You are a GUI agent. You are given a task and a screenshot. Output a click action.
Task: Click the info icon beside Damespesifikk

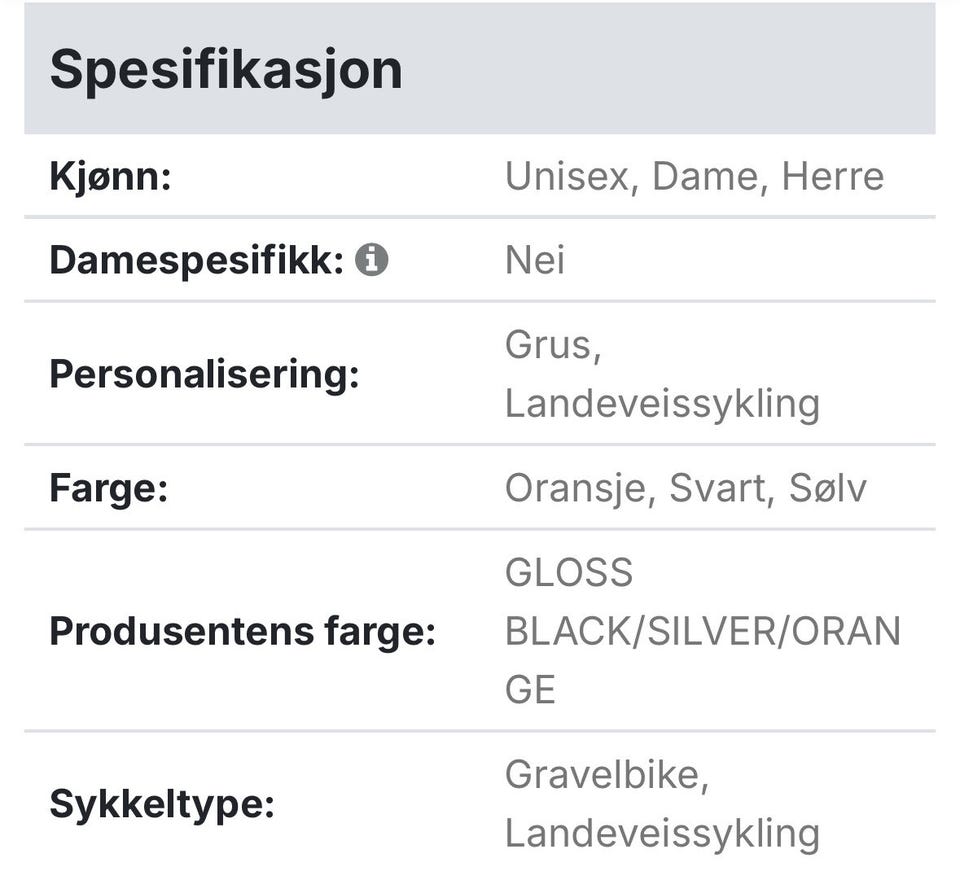pos(371,260)
